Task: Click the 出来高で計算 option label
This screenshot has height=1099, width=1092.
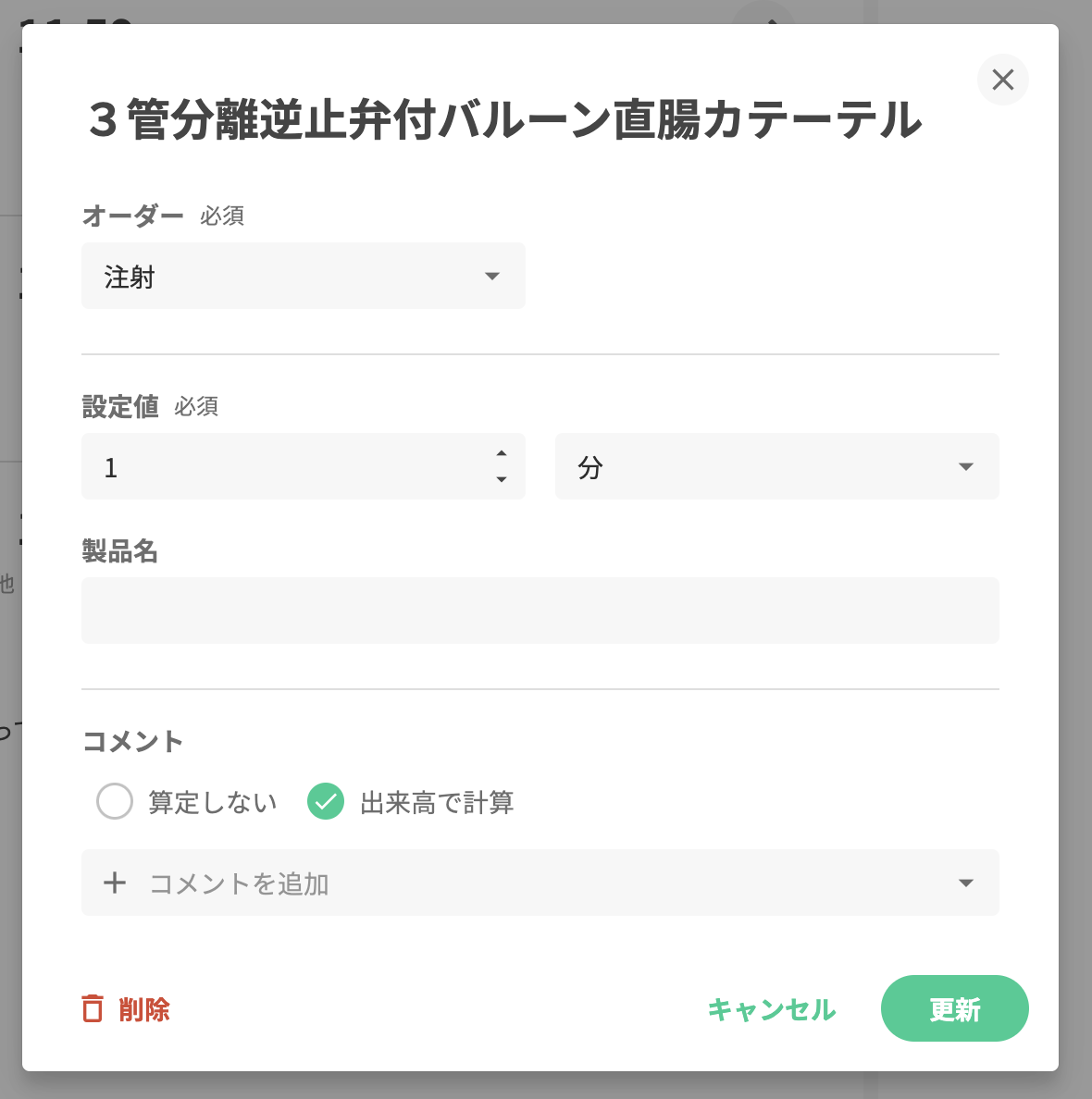Action: [x=437, y=802]
